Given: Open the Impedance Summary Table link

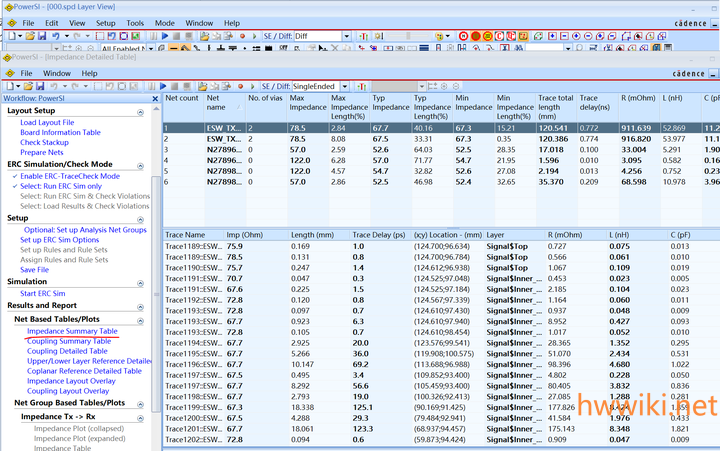Looking at the screenshot, I should coord(72,331).
